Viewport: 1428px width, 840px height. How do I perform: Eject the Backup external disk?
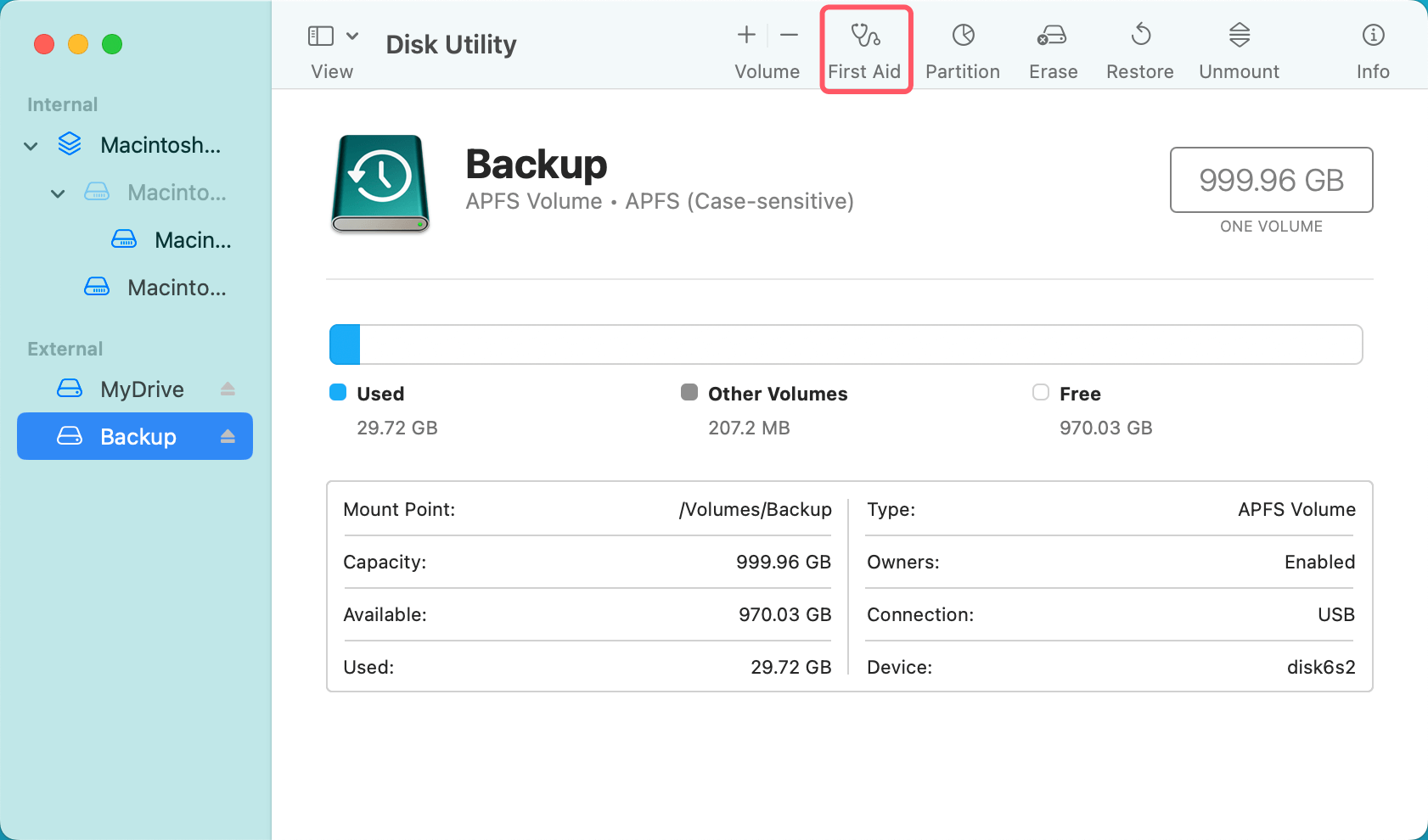[x=228, y=436]
